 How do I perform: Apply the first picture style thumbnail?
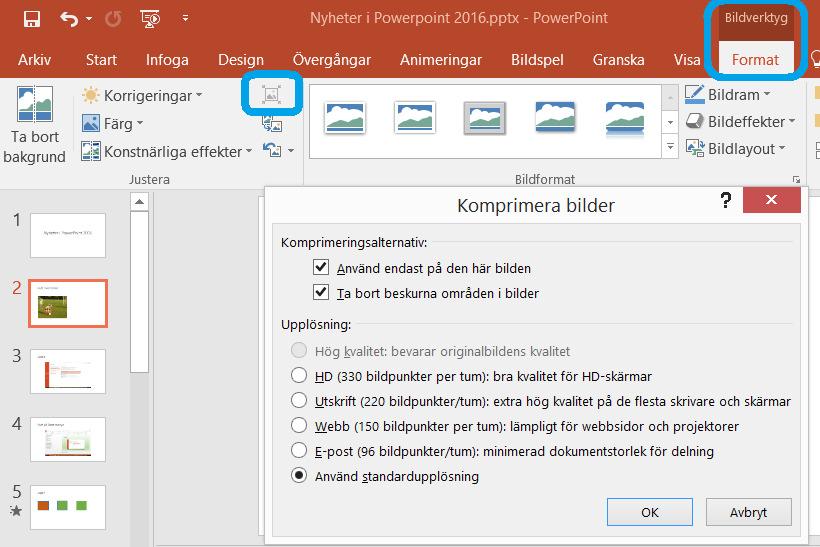tap(345, 117)
